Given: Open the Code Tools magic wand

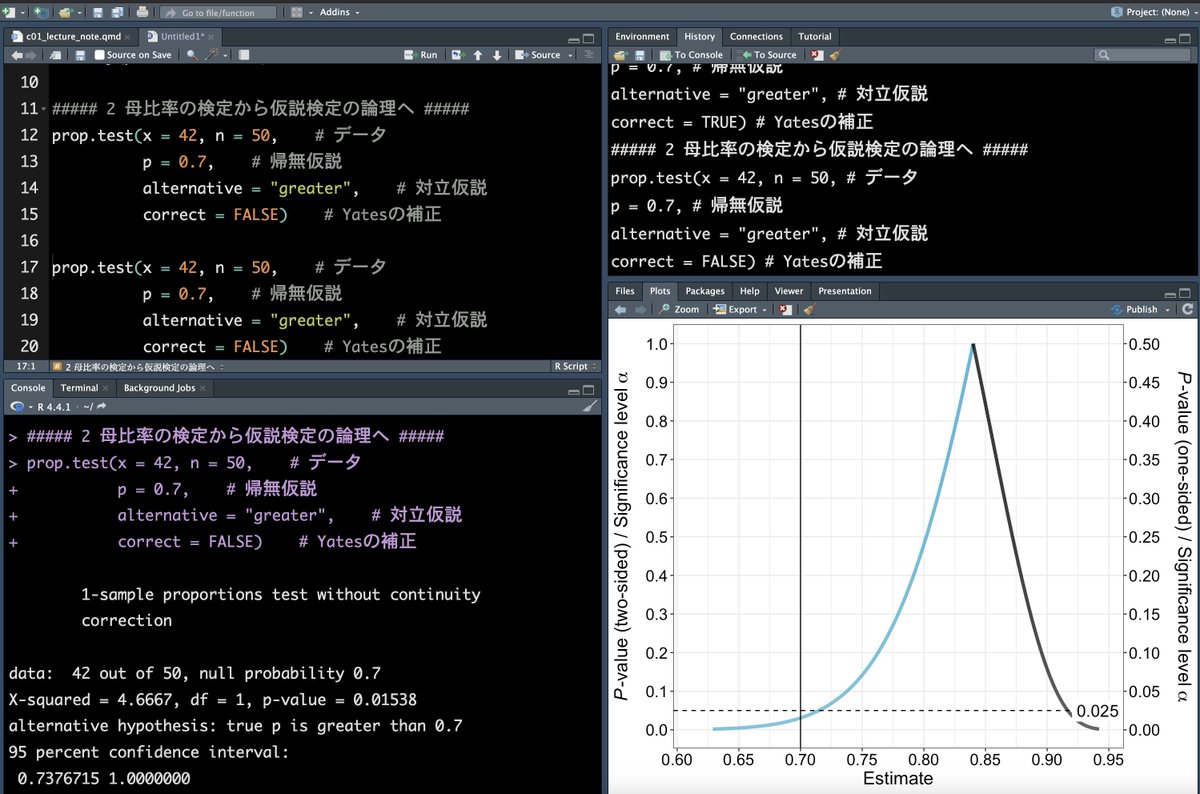Looking at the screenshot, I should 214,55.
